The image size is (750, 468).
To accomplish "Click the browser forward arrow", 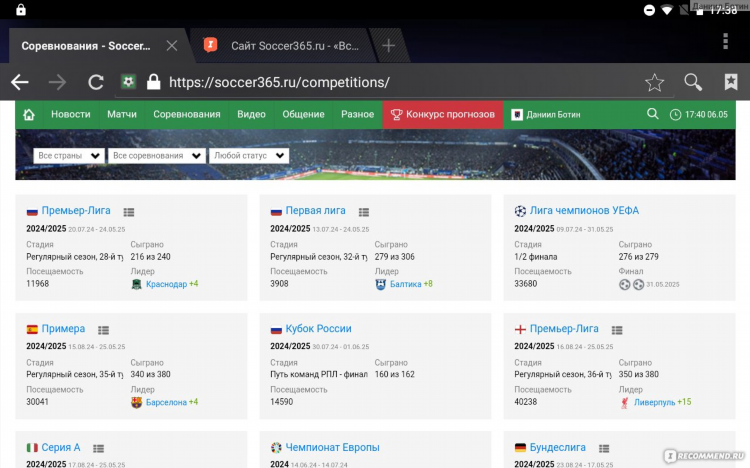I will [x=57, y=82].
